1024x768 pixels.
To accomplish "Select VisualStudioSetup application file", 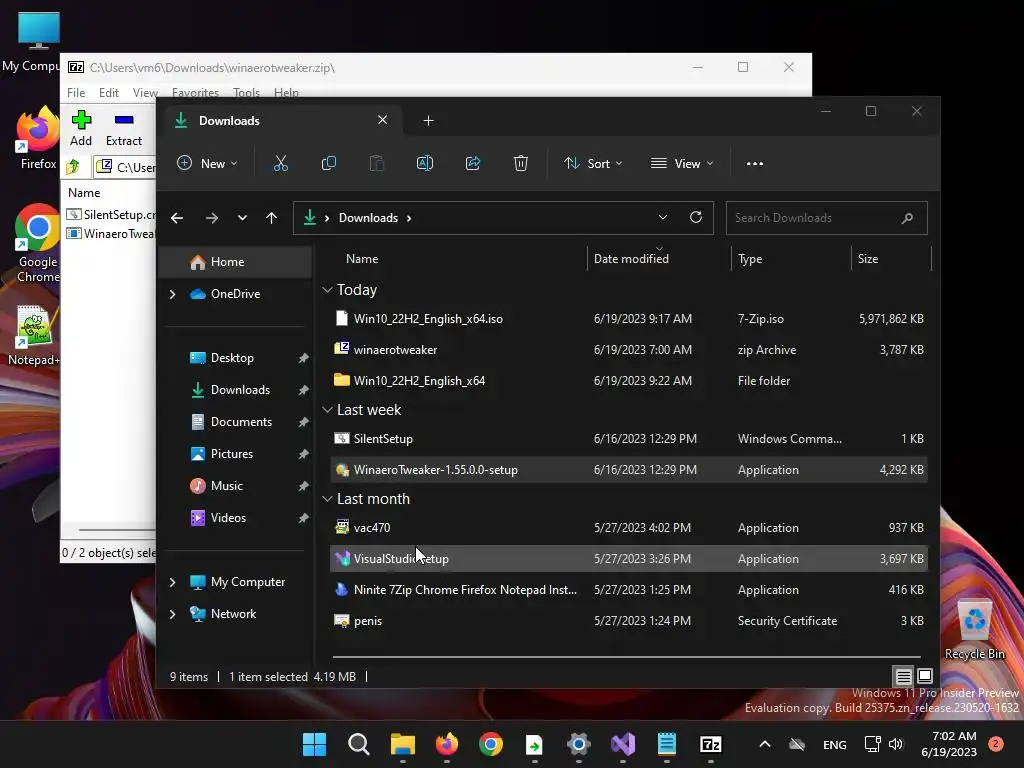I will coord(629,558).
